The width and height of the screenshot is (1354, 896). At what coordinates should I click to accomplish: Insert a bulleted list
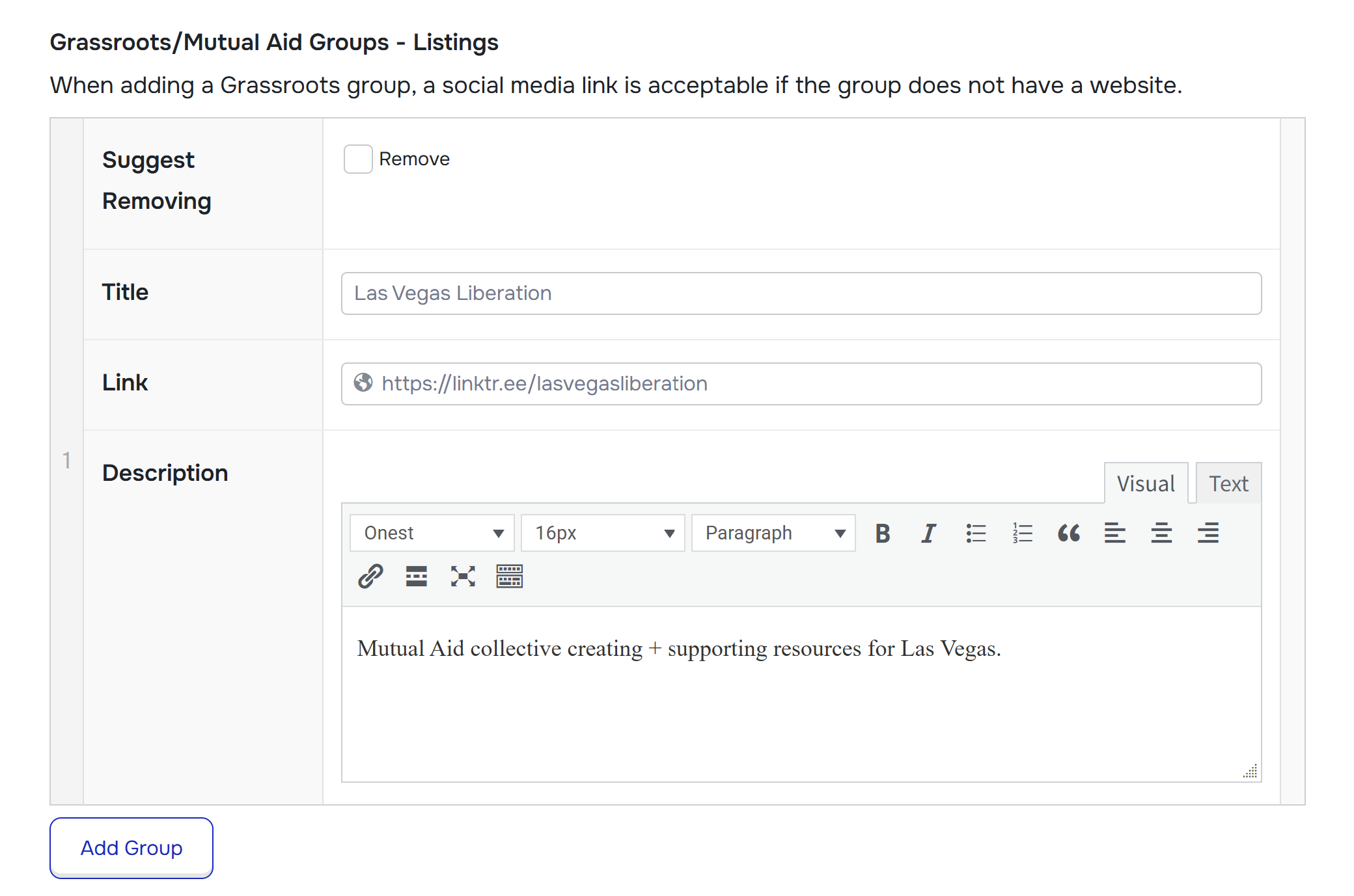(x=975, y=533)
